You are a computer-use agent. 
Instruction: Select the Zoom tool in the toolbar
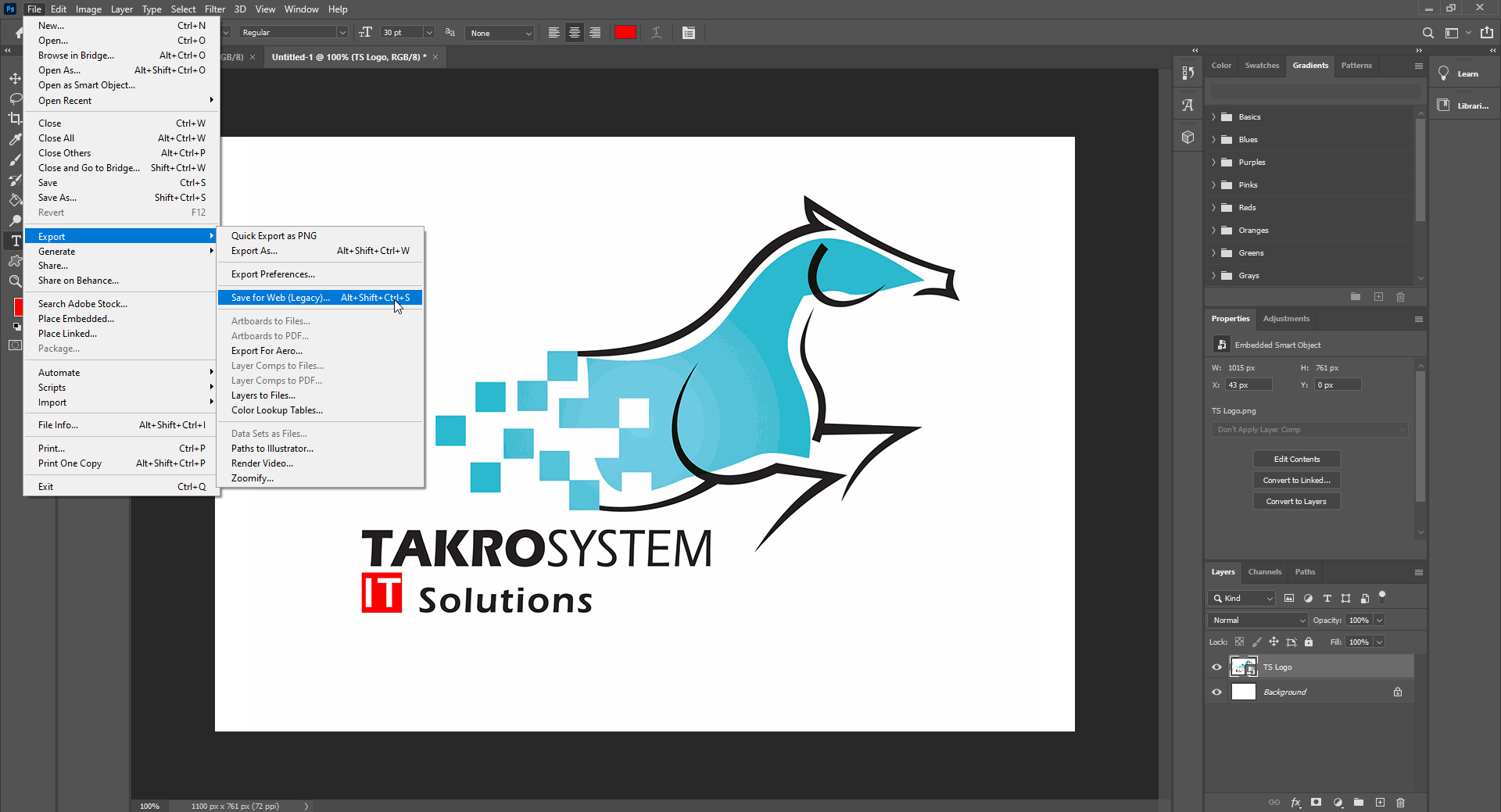click(x=15, y=281)
